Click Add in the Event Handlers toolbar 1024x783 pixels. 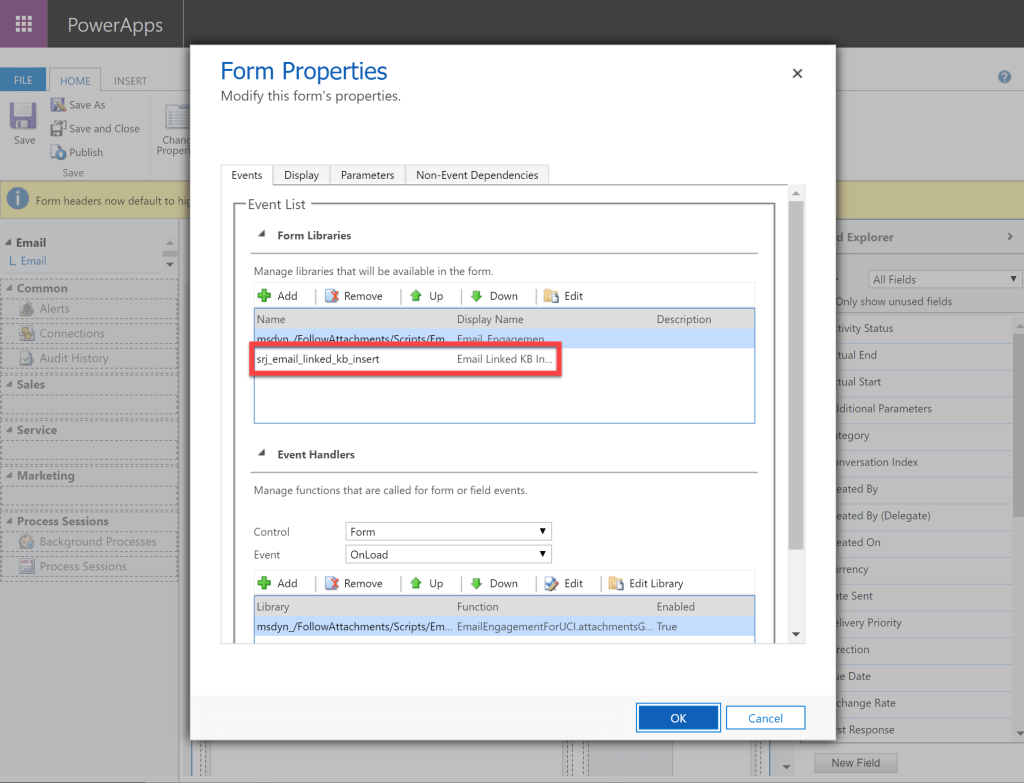tap(277, 583)
